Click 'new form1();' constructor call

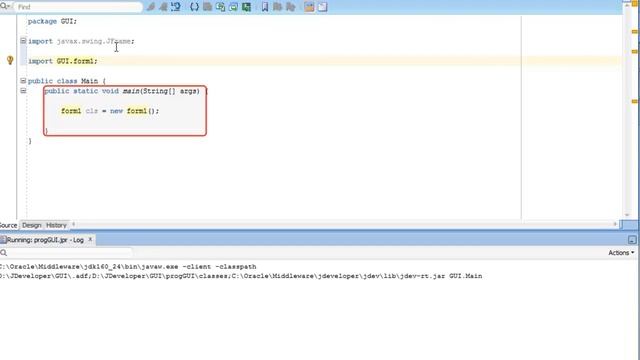pyautogui.click(x=134, y=111)
